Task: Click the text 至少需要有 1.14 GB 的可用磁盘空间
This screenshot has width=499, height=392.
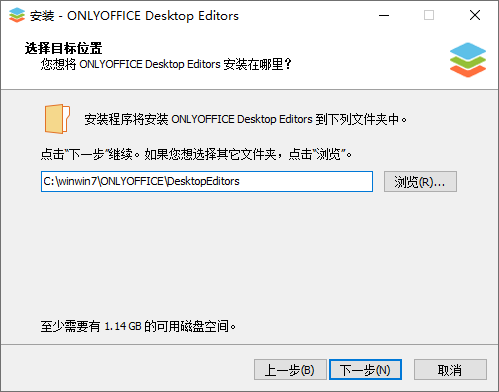Action: (138, 326)
